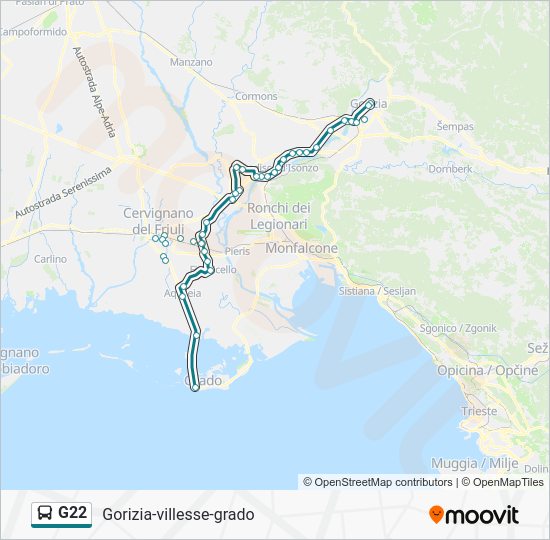Open the OpenMapTiles attribution link
This screenshot has width=550, height=540.
coord(503,482)
